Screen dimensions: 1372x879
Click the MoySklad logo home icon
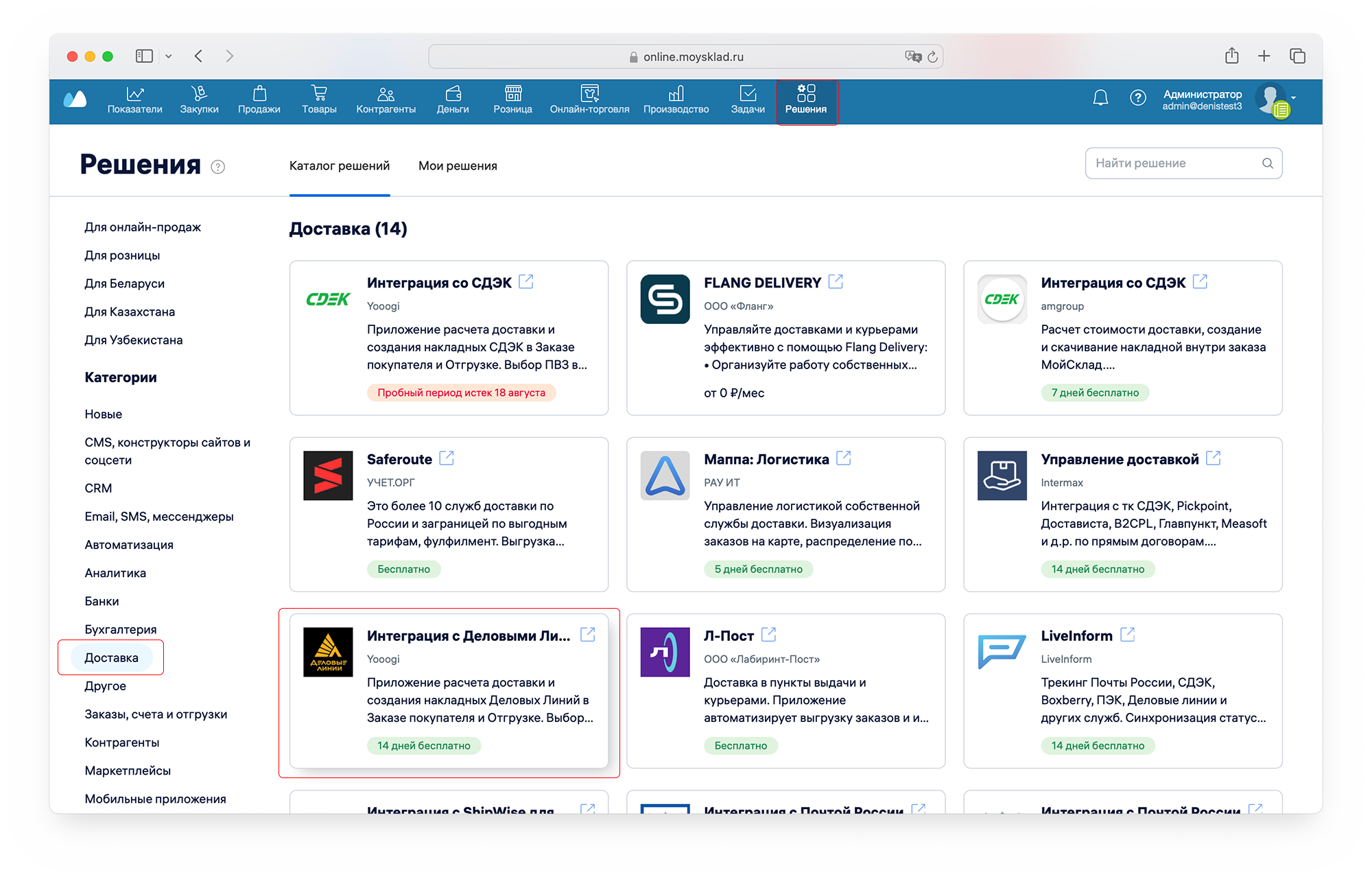[x=75, y=99]
